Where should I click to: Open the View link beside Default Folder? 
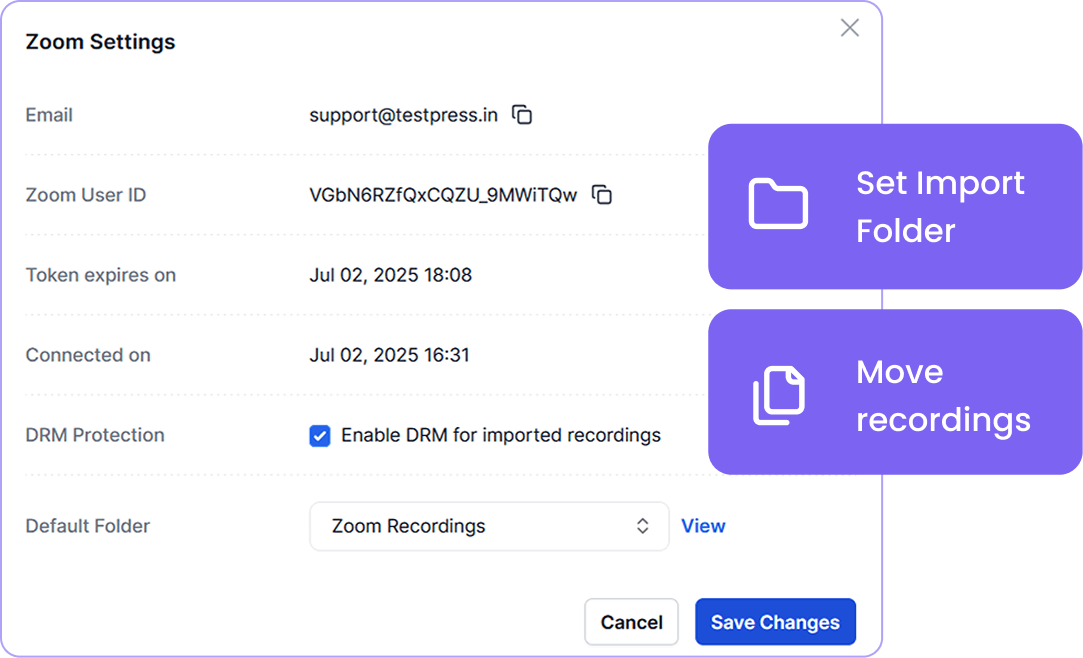703,526
